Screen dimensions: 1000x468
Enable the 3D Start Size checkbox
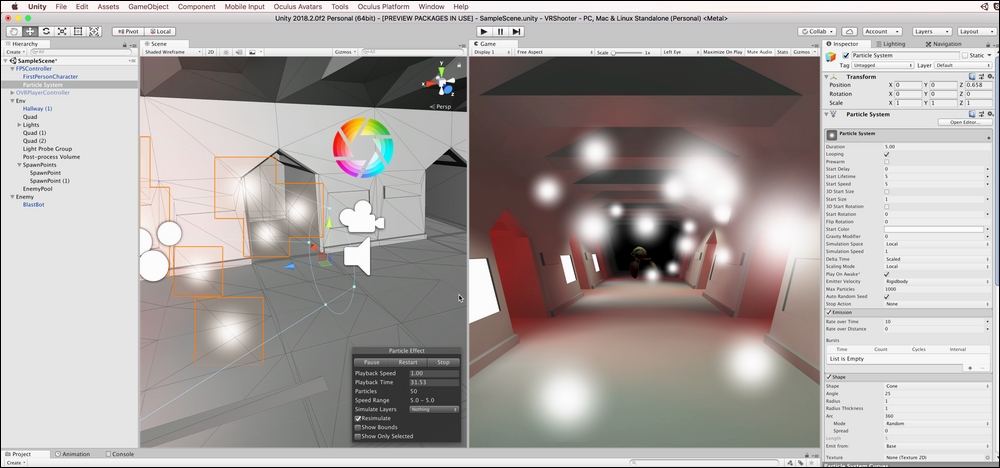(x=886, y=191)
